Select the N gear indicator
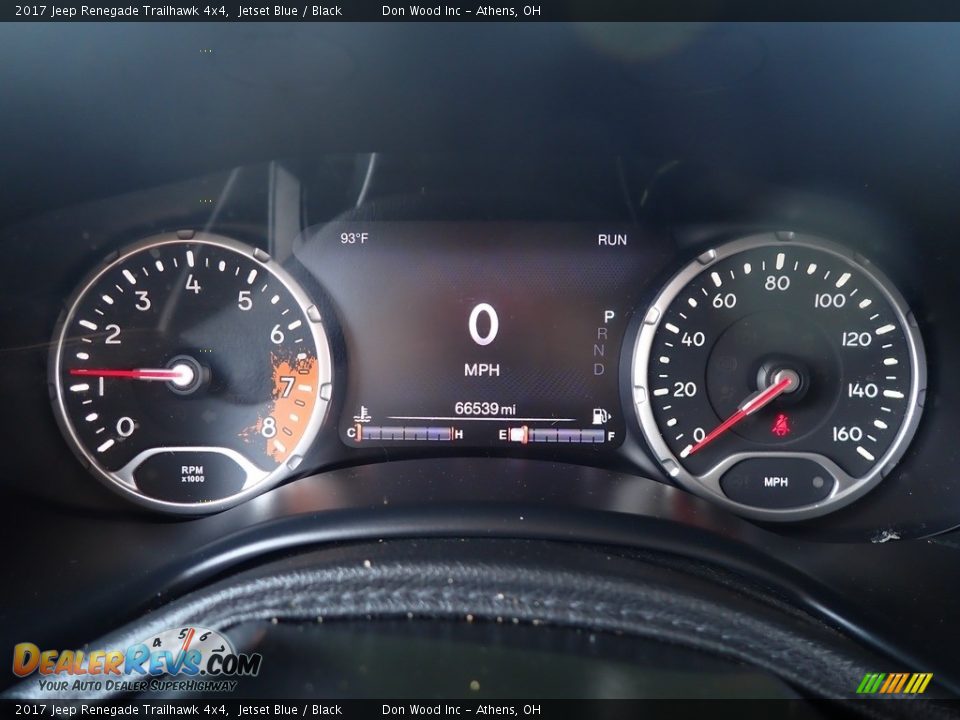This screenshot has width=960, height=720. tap(599, 351)
